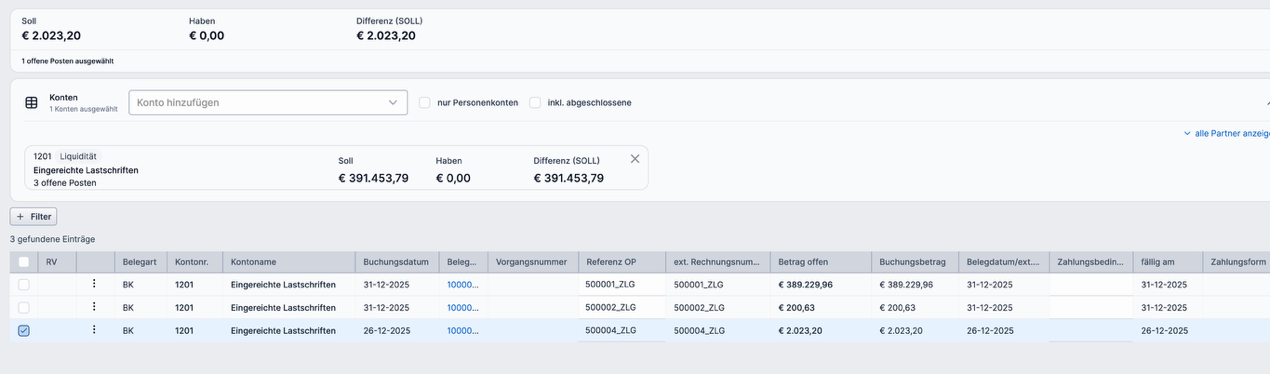Toggle select-all checkbox in table header
The width and height of the screenshot is (1270, 374).
(x=24, y=262)
